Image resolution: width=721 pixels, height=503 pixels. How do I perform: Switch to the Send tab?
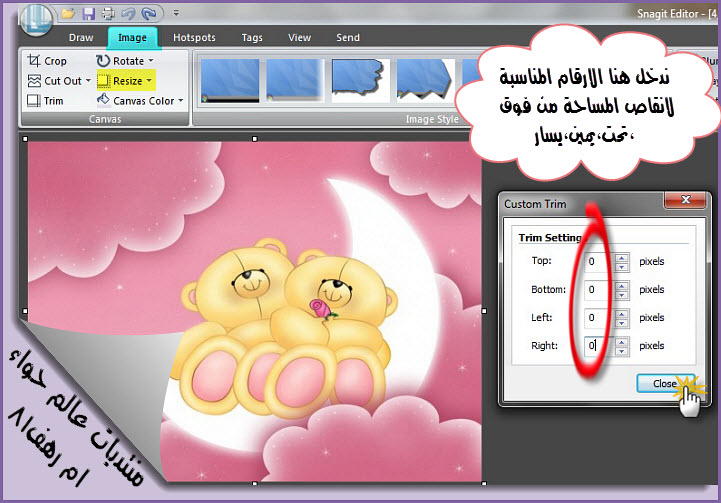point(347,38)
